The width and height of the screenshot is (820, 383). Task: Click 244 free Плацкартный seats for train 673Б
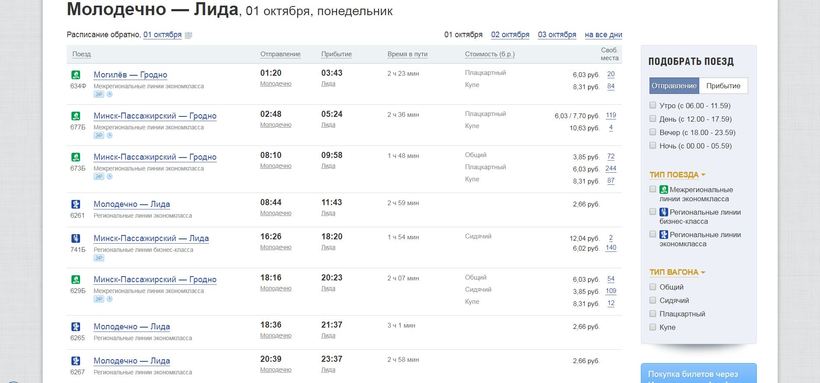610,168
